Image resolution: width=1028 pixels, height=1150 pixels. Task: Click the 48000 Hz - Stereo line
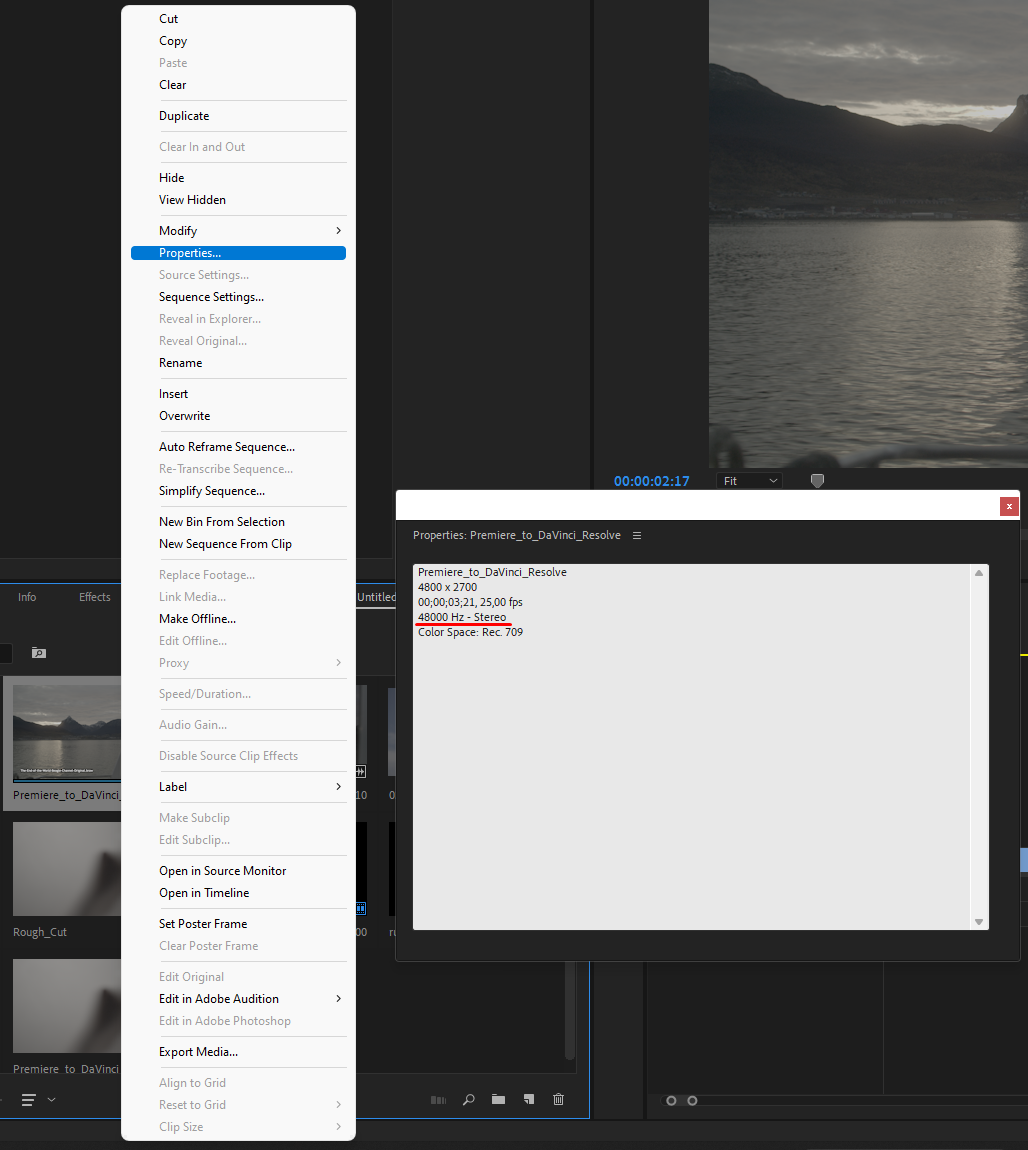(462, 617)
